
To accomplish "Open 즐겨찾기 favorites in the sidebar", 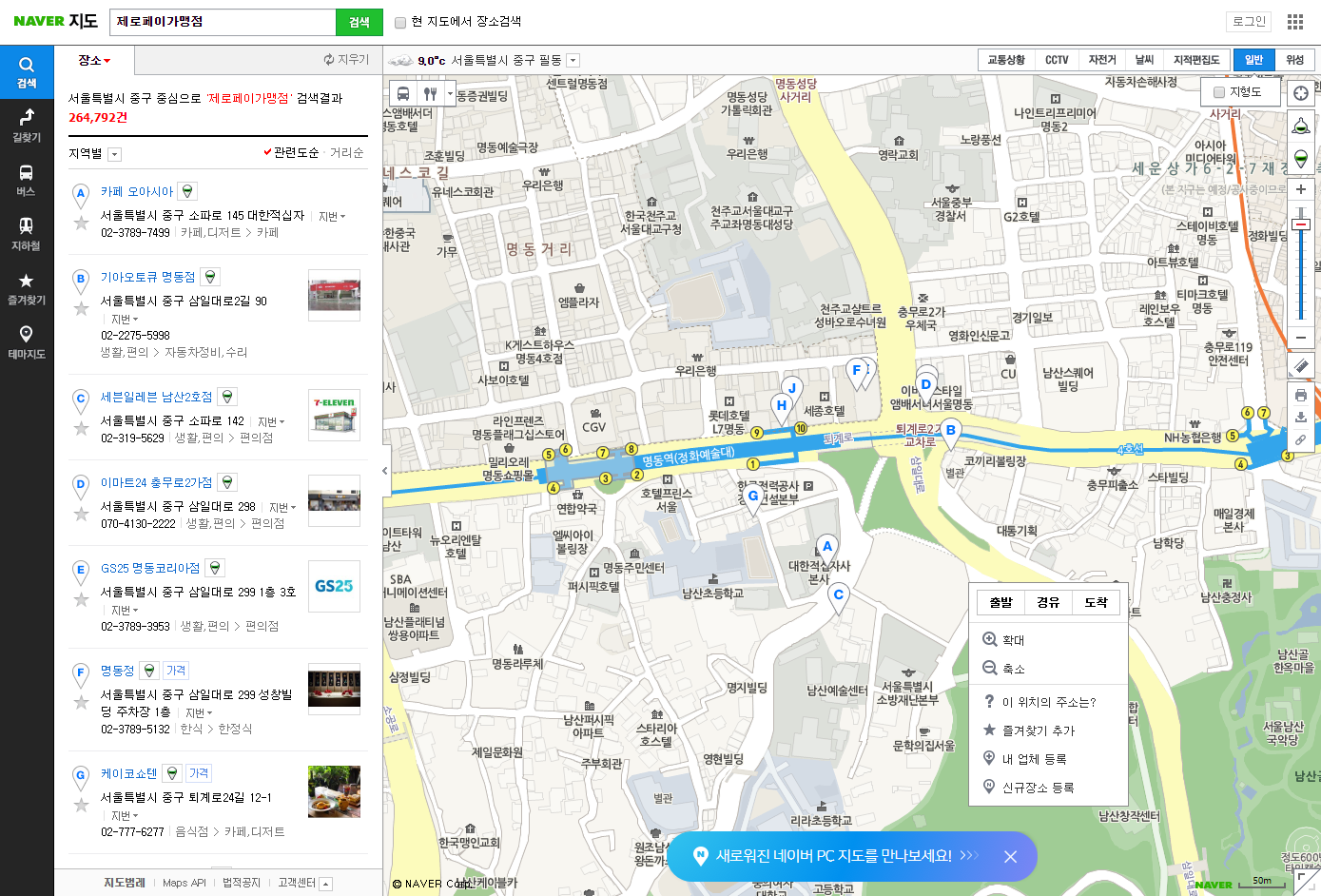I will (27, 288).
